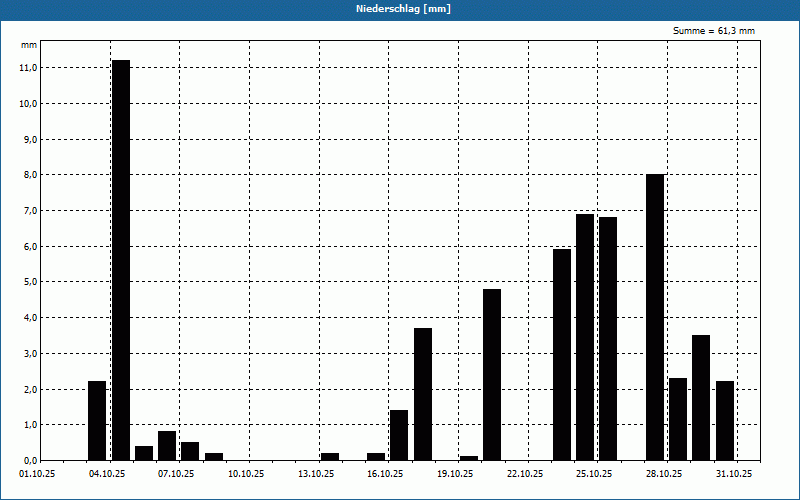Viewport: 800px width, 500px height.
Task: Select the 0,8 mm bar left of 07.10.25
Action: [x=167, y=446]
